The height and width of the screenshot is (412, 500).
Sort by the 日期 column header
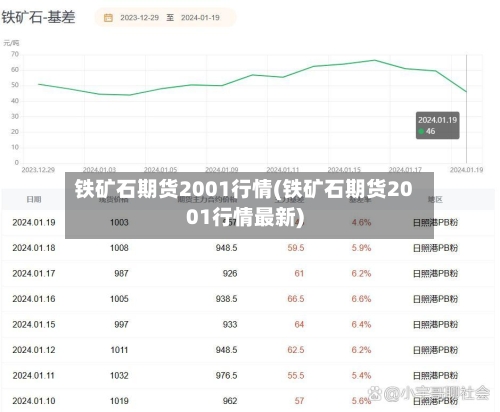(x=34, y=200)
